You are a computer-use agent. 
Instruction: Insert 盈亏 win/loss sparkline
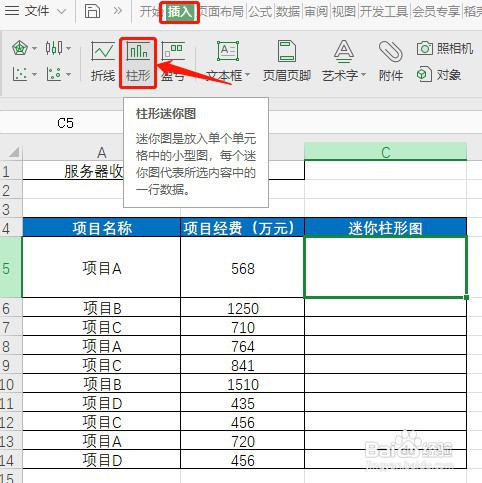[173, 62]
